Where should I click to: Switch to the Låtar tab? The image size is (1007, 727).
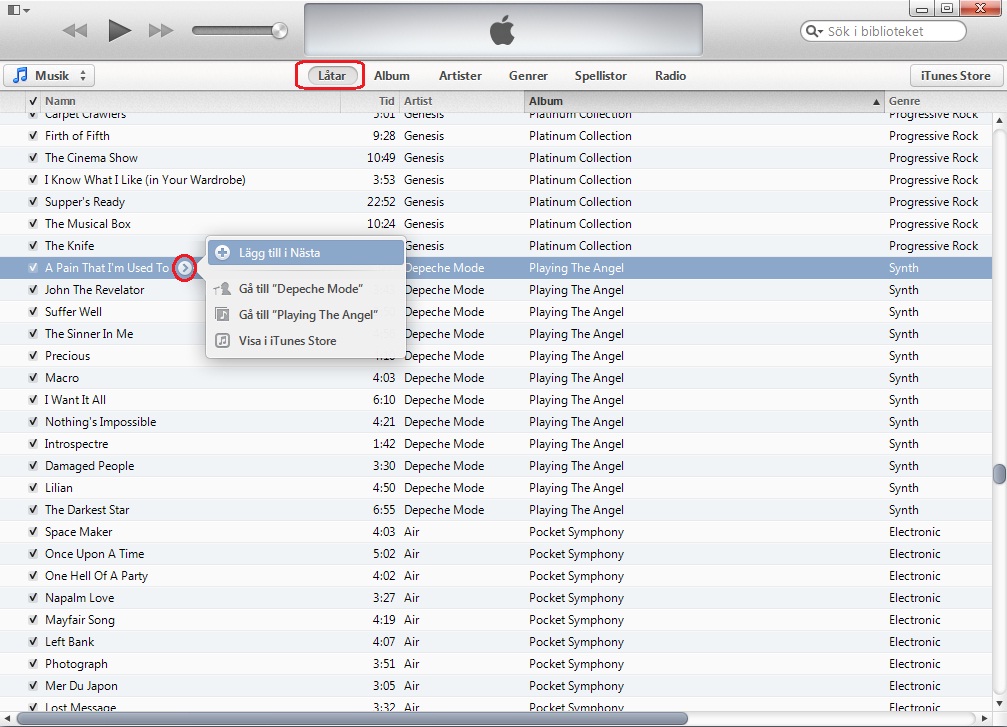pyautogui.click(x=331, y=75)
